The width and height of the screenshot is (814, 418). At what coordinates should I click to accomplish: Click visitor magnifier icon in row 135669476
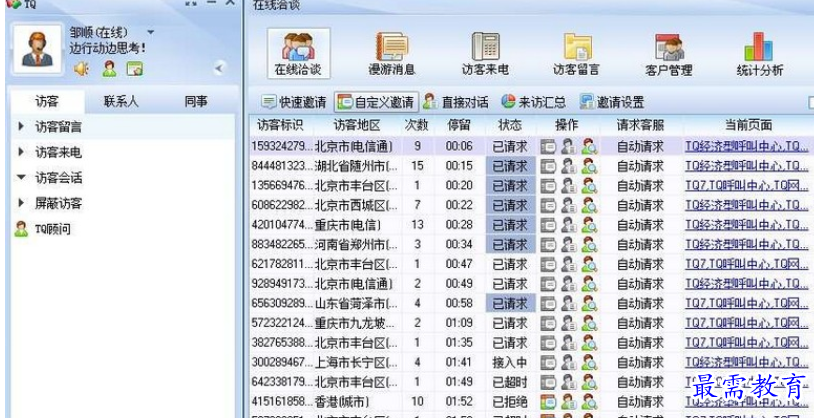(x=589, y=186)
